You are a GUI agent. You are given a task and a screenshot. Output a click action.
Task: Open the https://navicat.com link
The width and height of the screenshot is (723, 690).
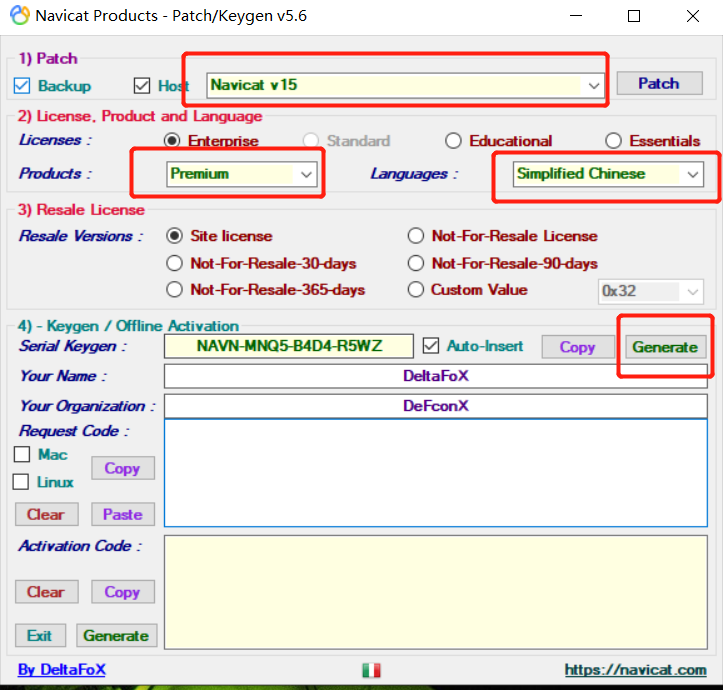click(635, 670)
